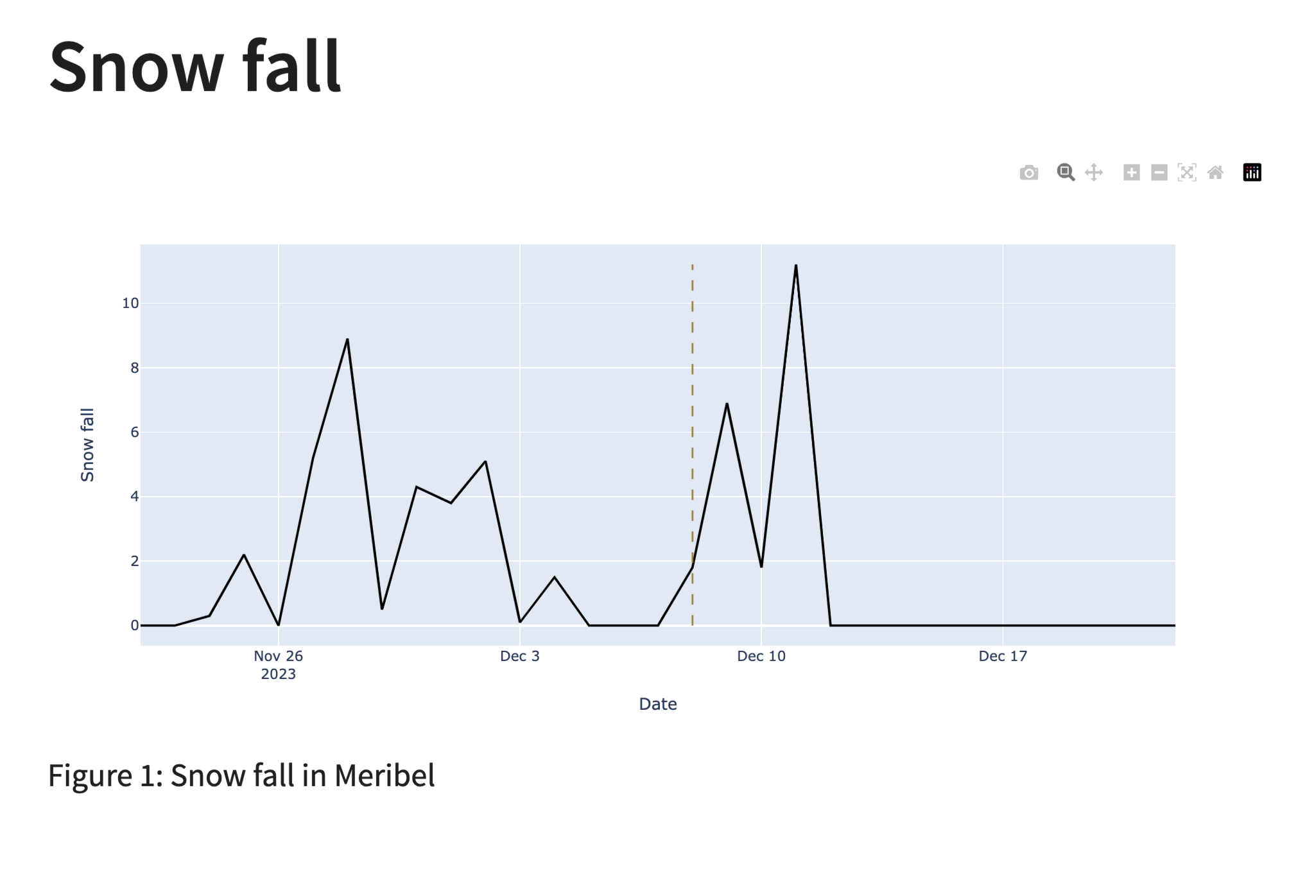This screenshot has height=896, width=1316.
Task: Click the "Dec 17" x-axis label
Action: click(x=1003, y=656)
